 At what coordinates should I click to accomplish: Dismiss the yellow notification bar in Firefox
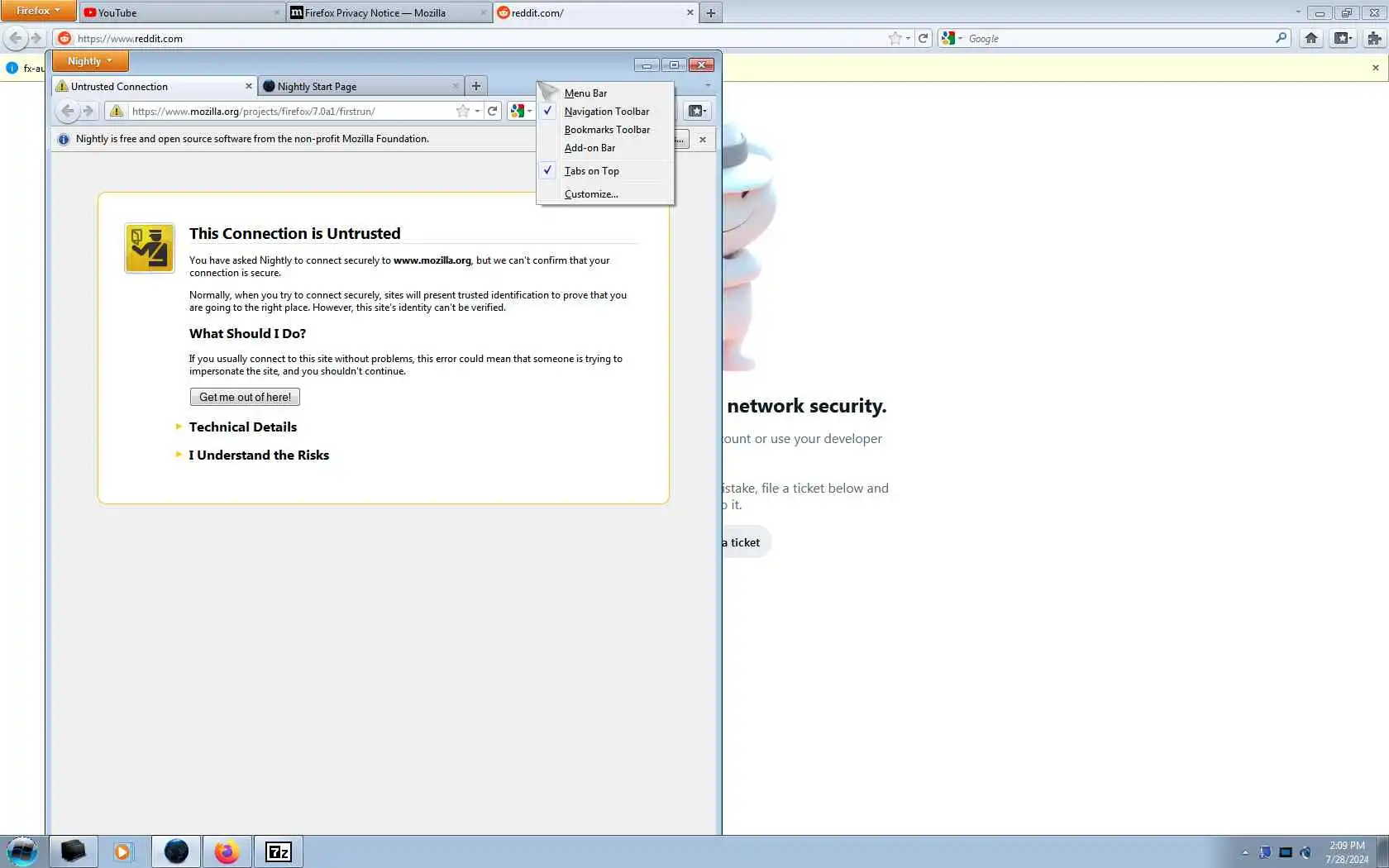tap(1376, 68)
